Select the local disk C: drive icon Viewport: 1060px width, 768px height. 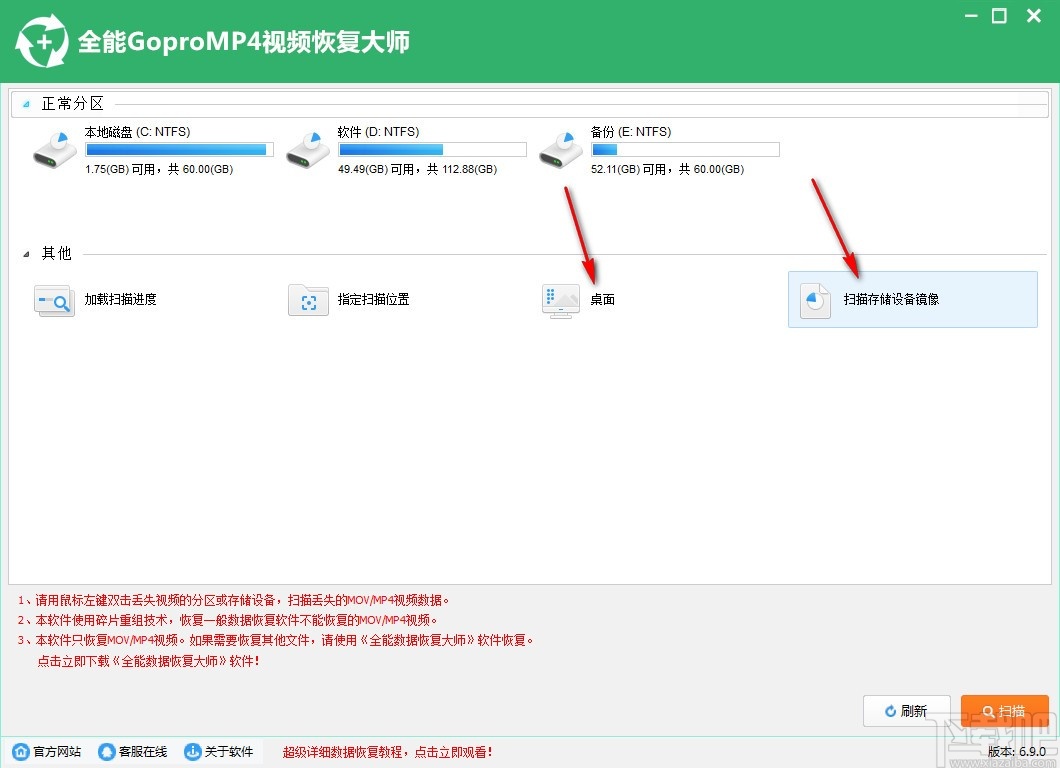(x=55, y=150)
